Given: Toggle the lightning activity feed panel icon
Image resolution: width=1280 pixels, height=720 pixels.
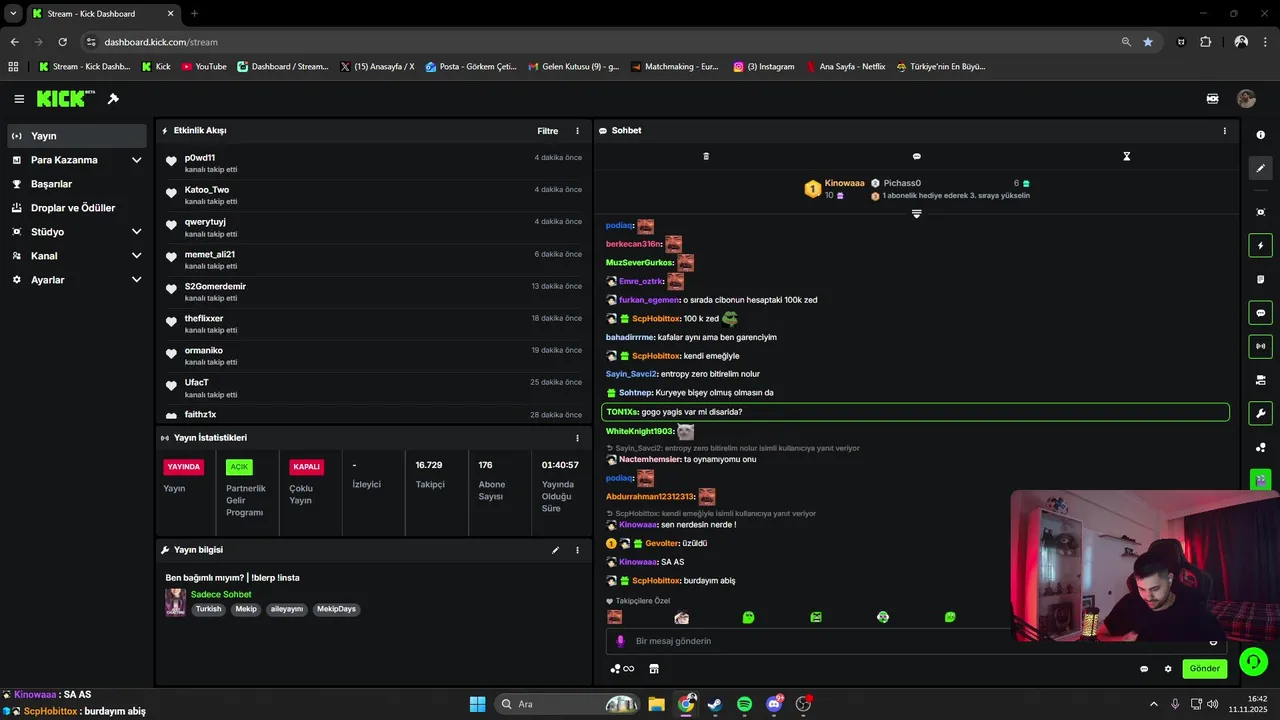Looking at the screenshot, I should [1260, 246].
